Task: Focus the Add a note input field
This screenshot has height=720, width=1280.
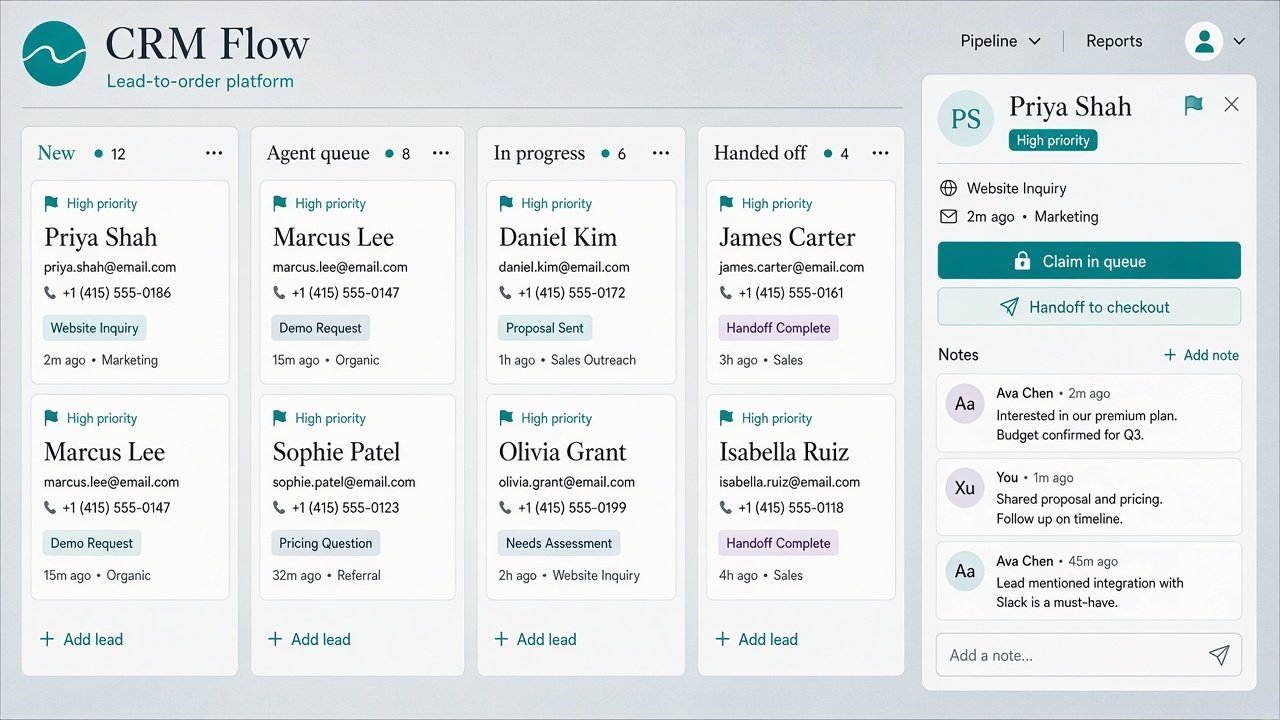Action: point(1089,655)
